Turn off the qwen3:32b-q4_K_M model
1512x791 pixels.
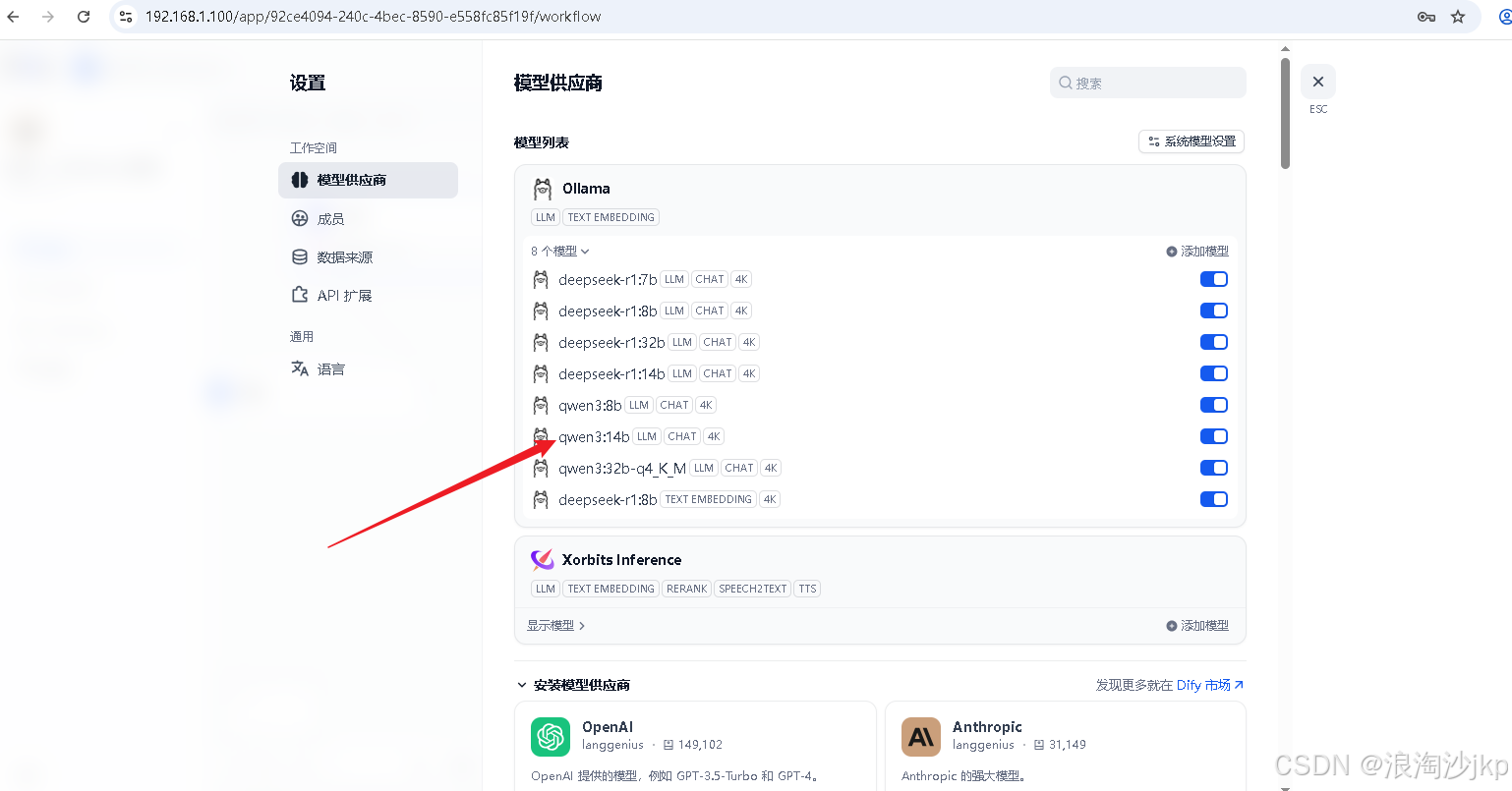pos(1214,468)
